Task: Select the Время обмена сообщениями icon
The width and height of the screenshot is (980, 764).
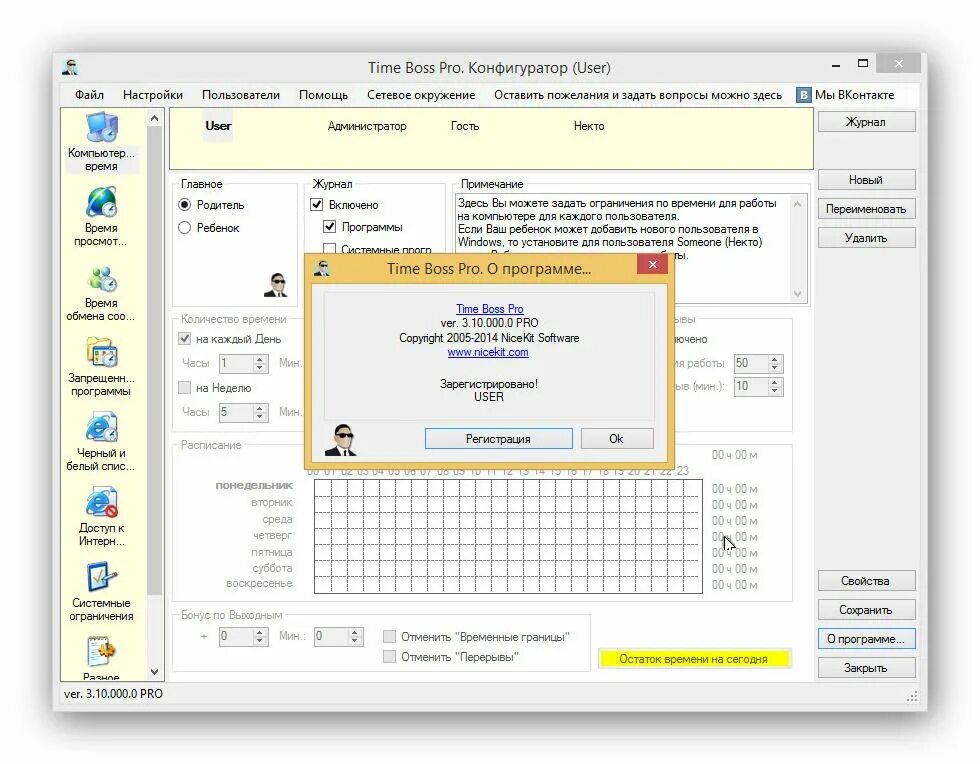Action: [x=101, y=293]
